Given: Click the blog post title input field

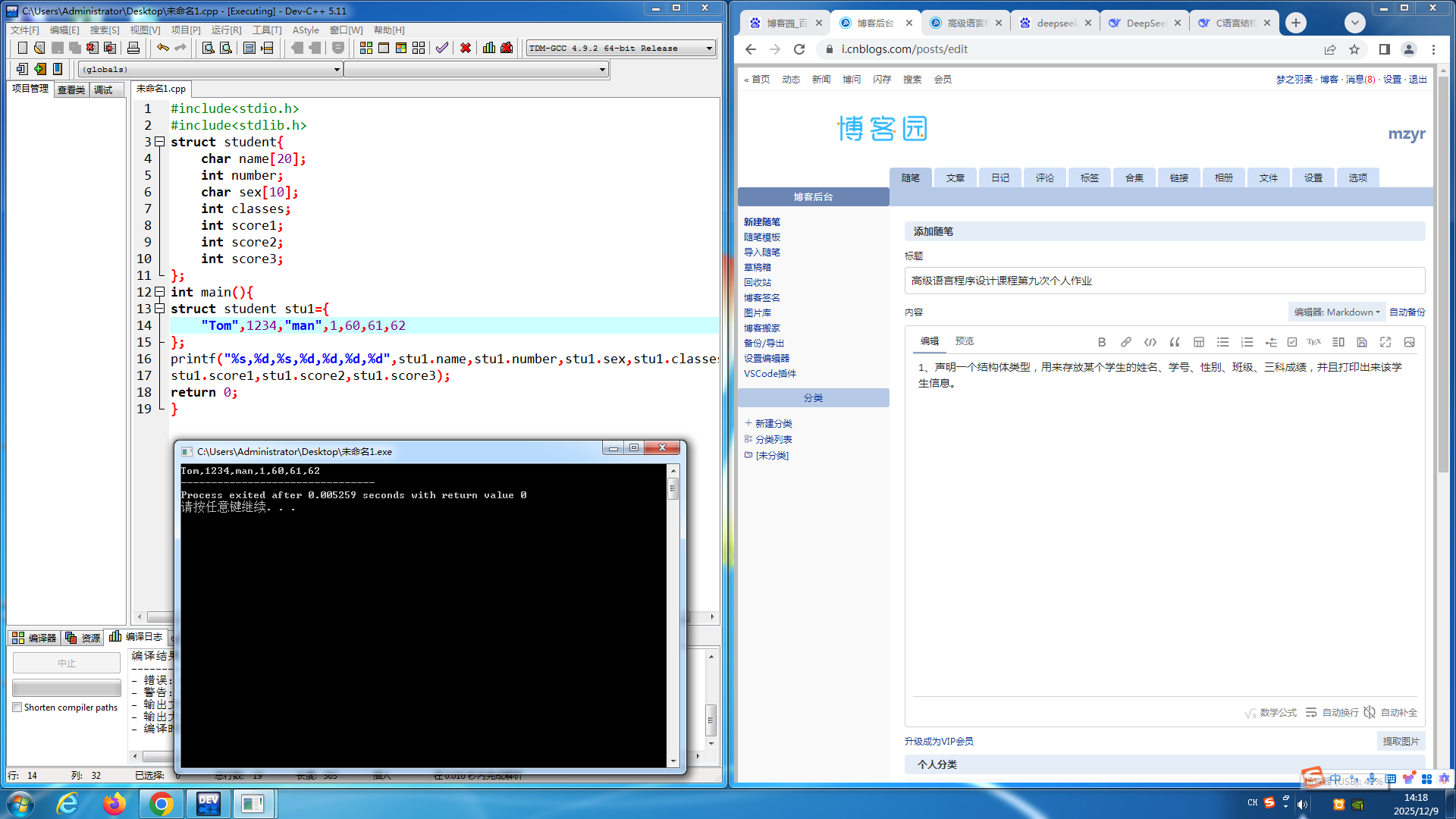Looking at the screenshot, I should (1164, 281).
